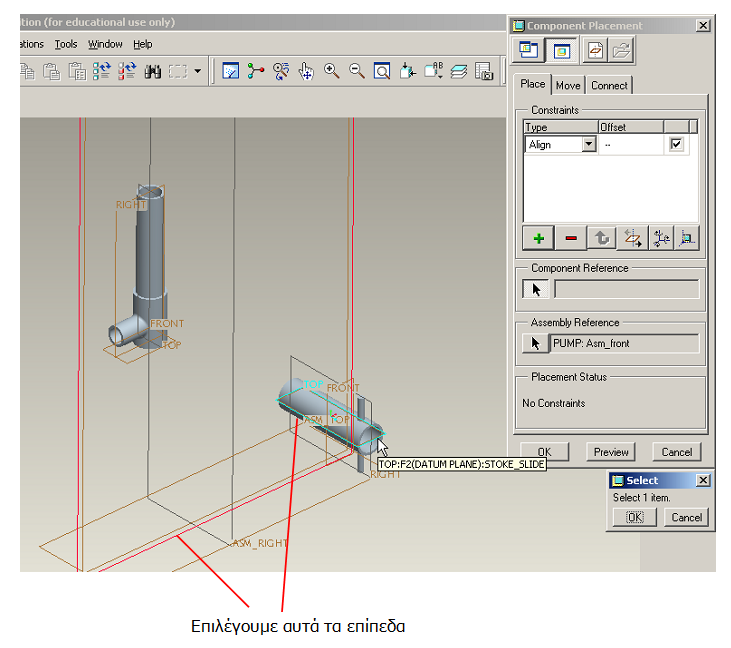Click the Offset column header
The width and height of the screenshot is (731, 648).
tap(630, 127)
